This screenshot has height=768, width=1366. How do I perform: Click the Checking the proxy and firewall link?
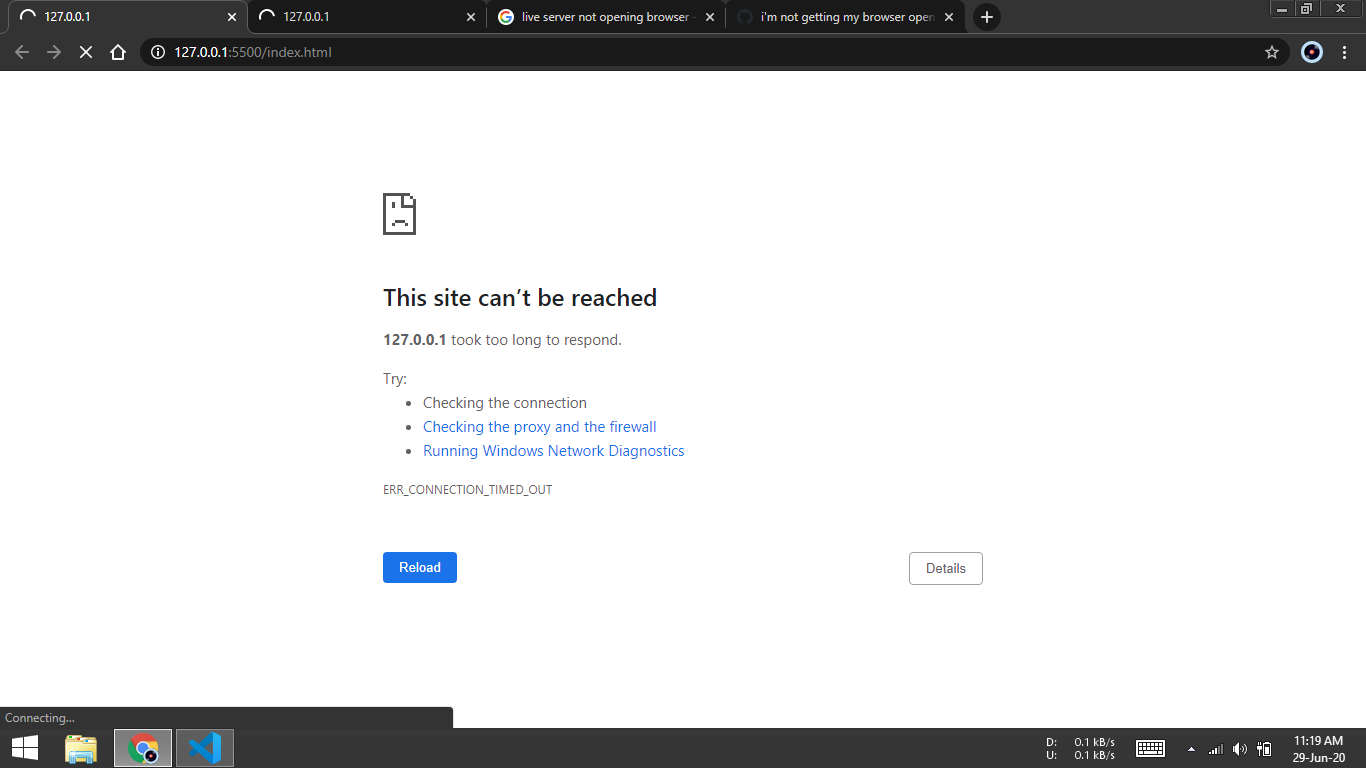coord(539,426)
